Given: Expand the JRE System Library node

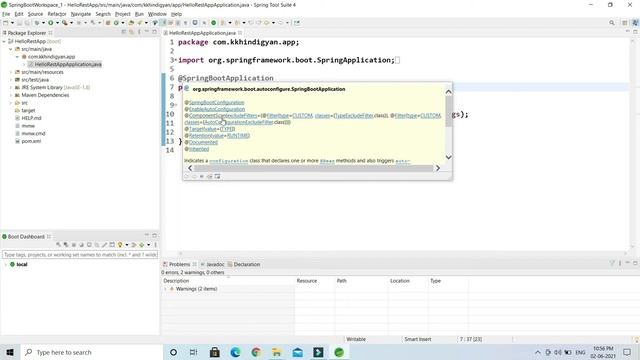Looking at the screenshot, I should coord(11,87).
